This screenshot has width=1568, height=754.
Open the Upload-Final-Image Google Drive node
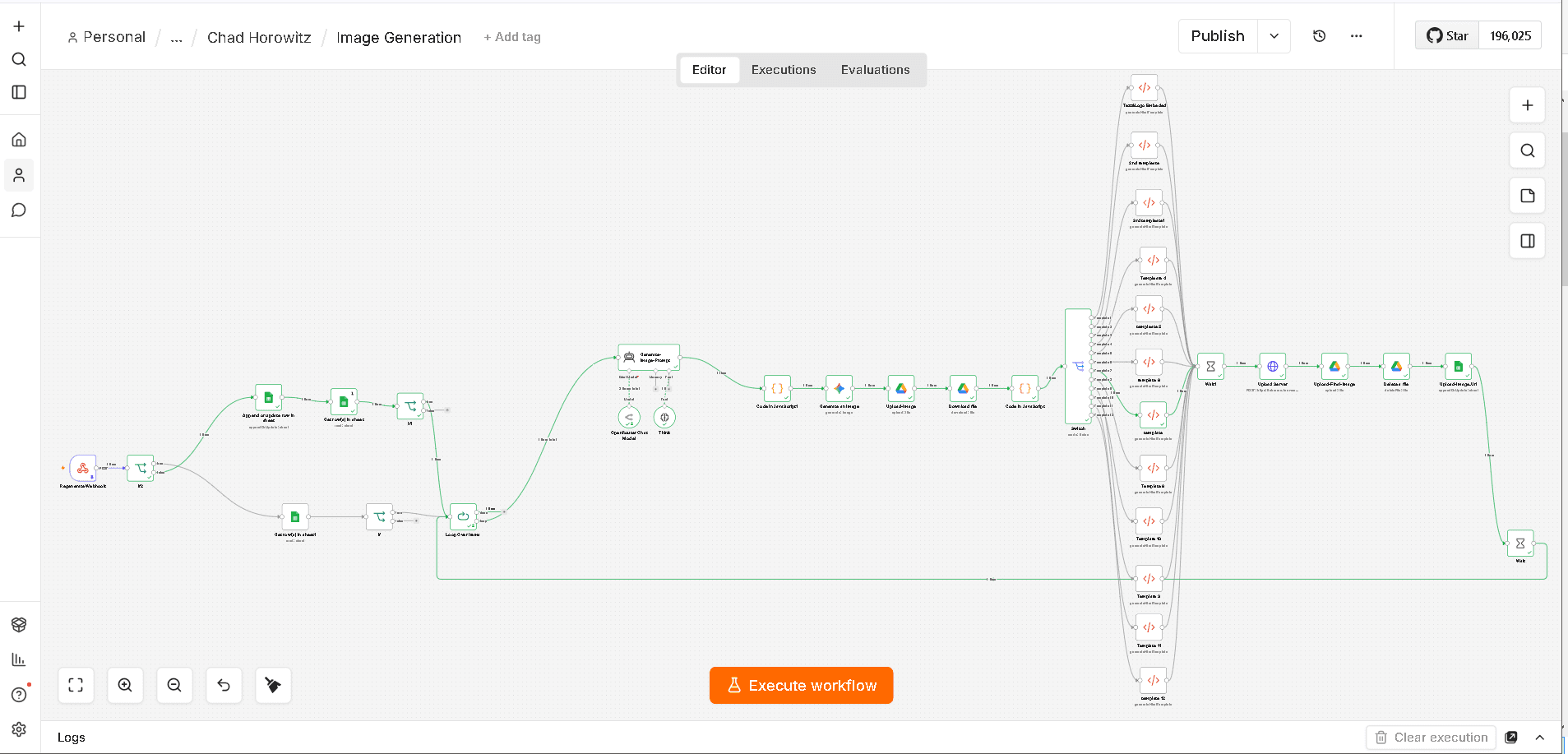pyautogui.click(x=1334, y=367)
